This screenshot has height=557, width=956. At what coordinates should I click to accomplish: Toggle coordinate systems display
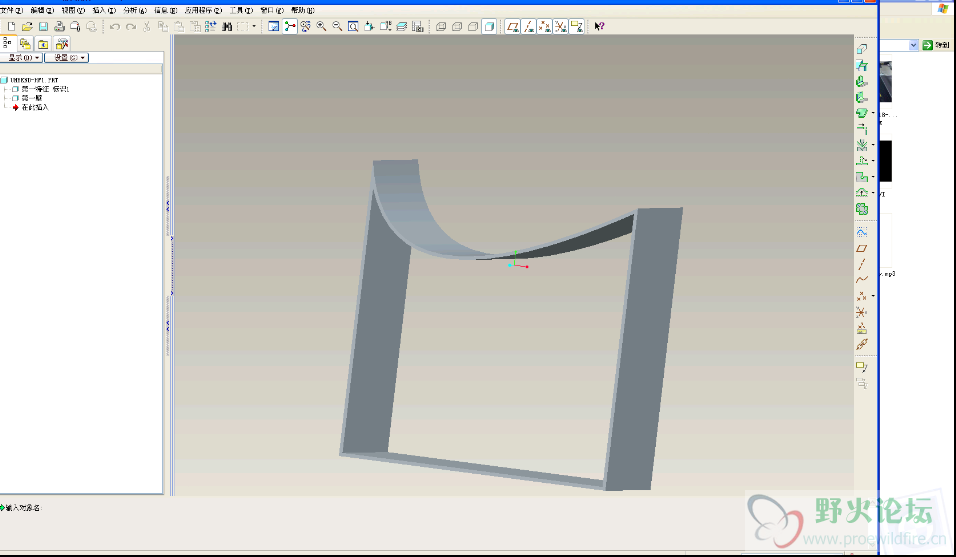pyautogui.click(x=560, y=26)
